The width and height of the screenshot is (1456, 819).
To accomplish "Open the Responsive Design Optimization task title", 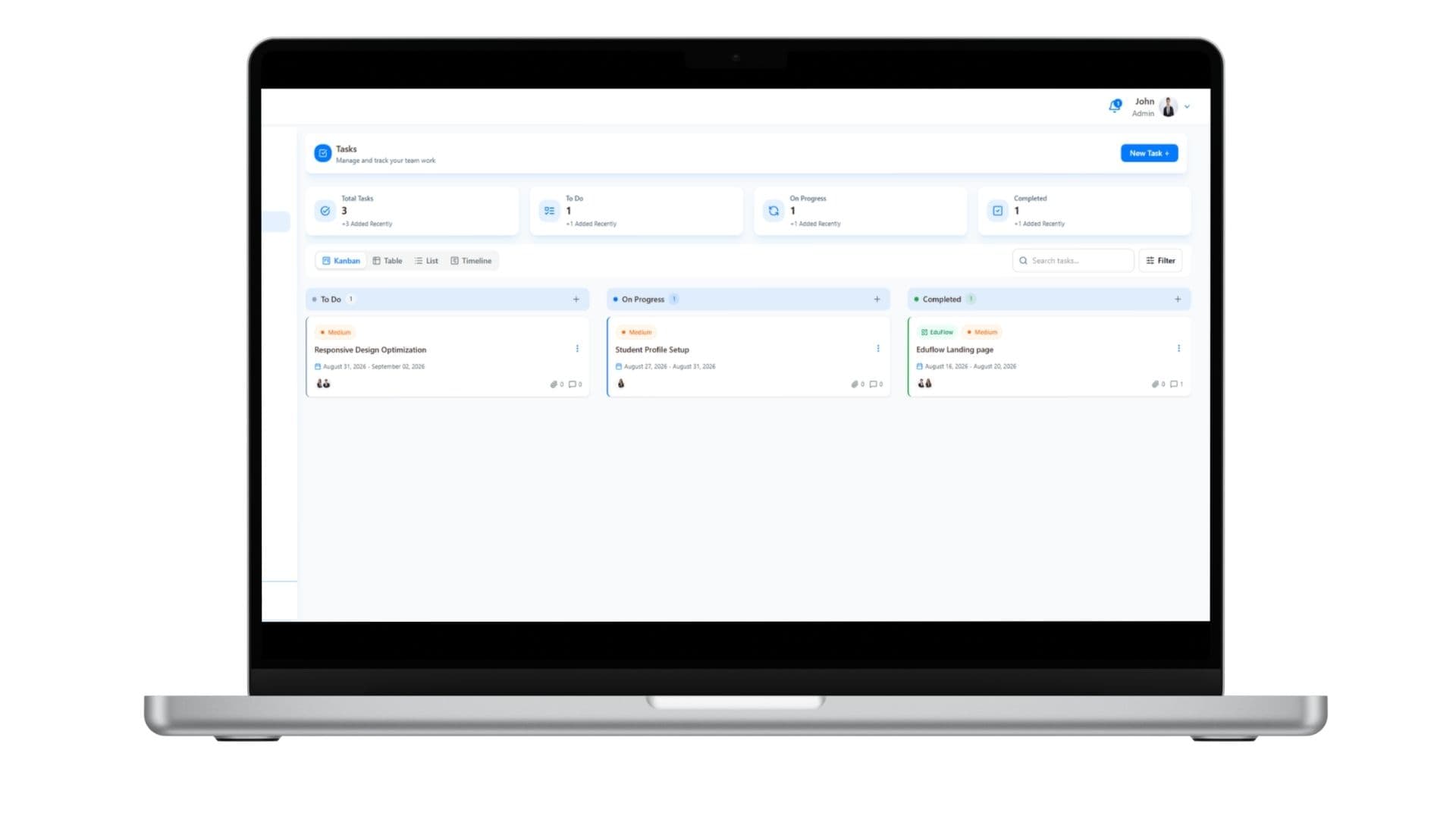I will pyautogui.click(x=370, y=350).
